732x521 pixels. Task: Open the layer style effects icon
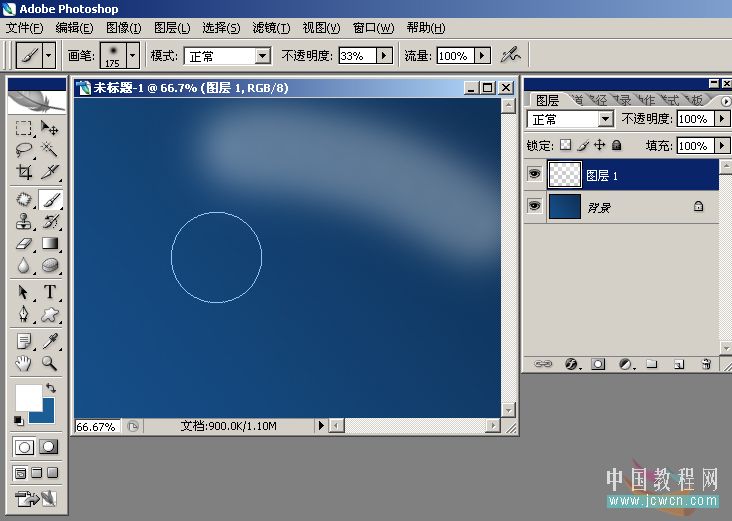click(x=571, y=364)
